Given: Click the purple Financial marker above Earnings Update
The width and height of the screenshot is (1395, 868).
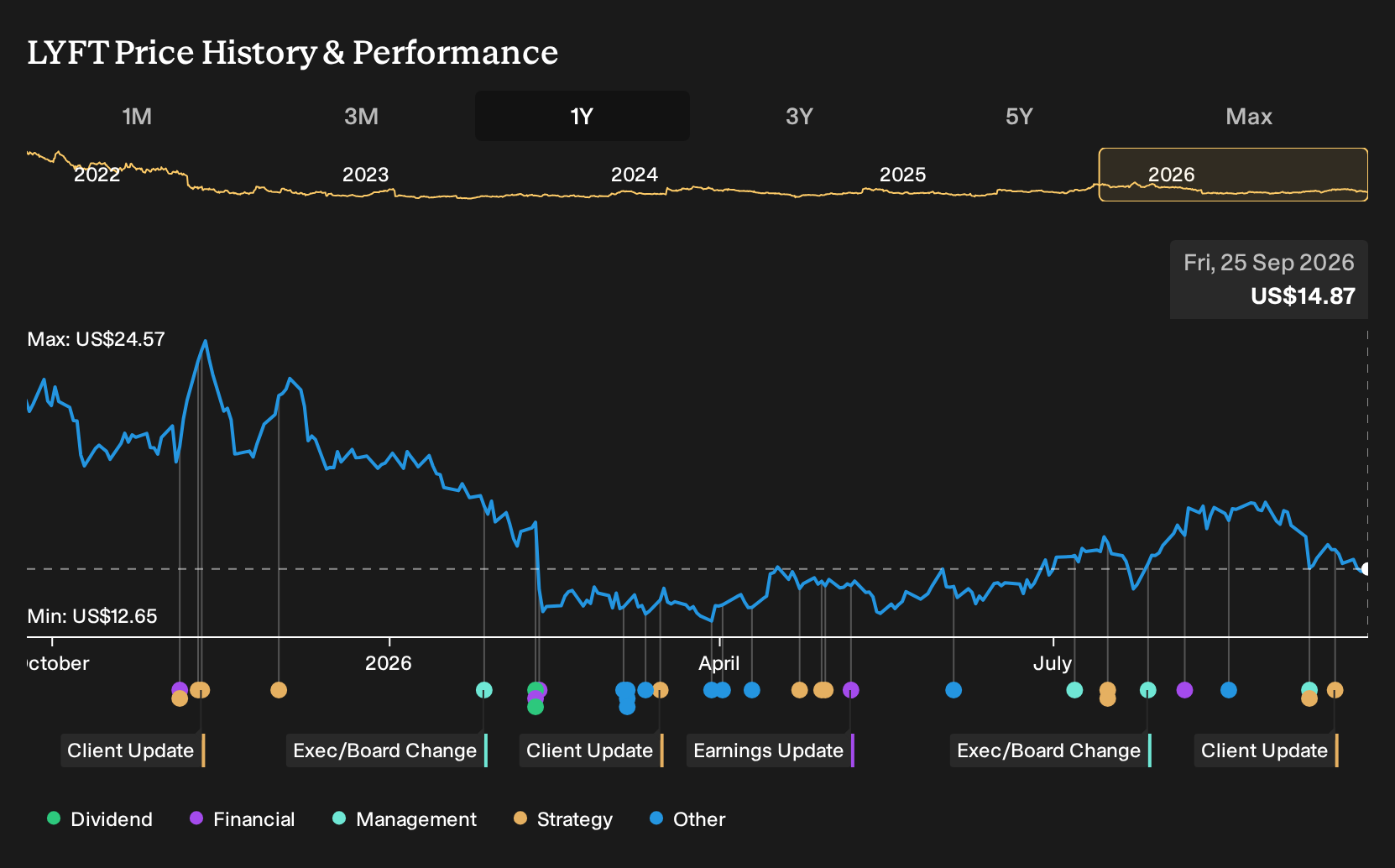Looking at the screenshot, I should pyautogui.click(x=851, y=690).
